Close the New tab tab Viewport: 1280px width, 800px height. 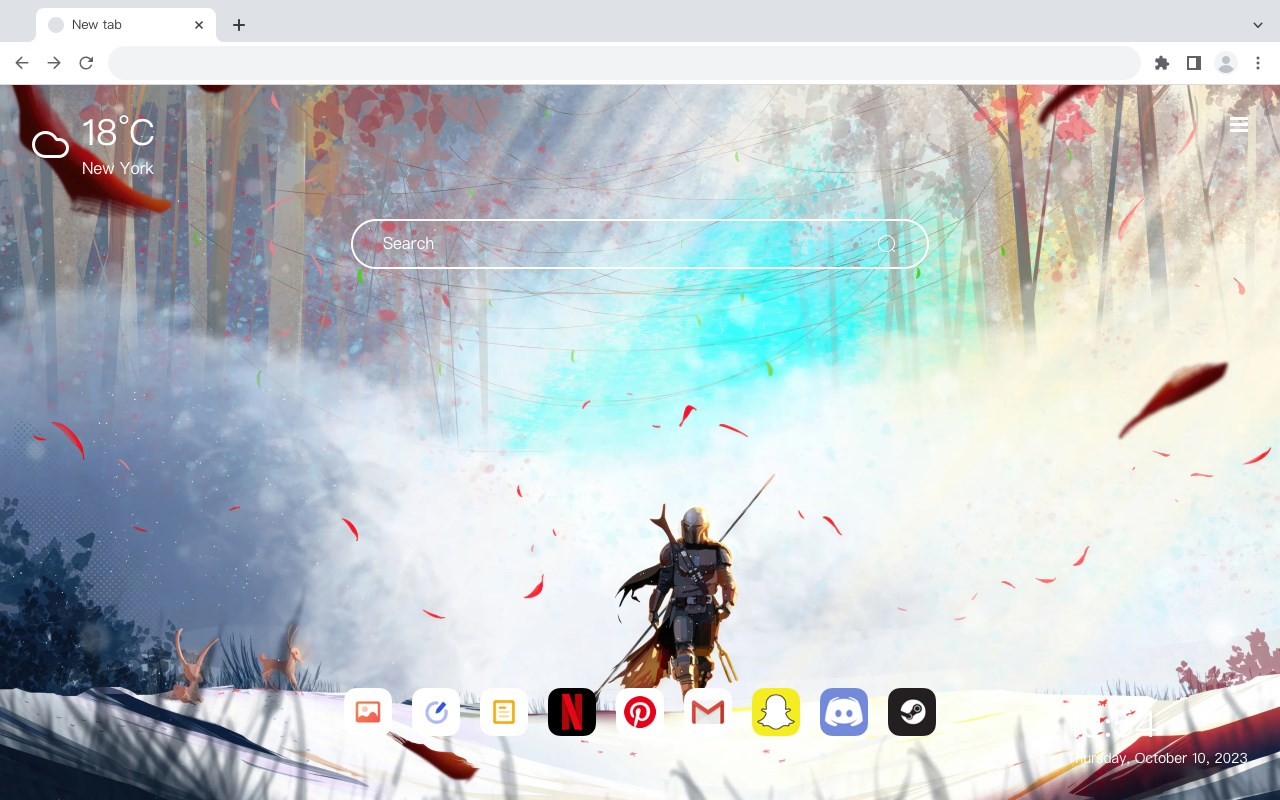click(199, 25)
